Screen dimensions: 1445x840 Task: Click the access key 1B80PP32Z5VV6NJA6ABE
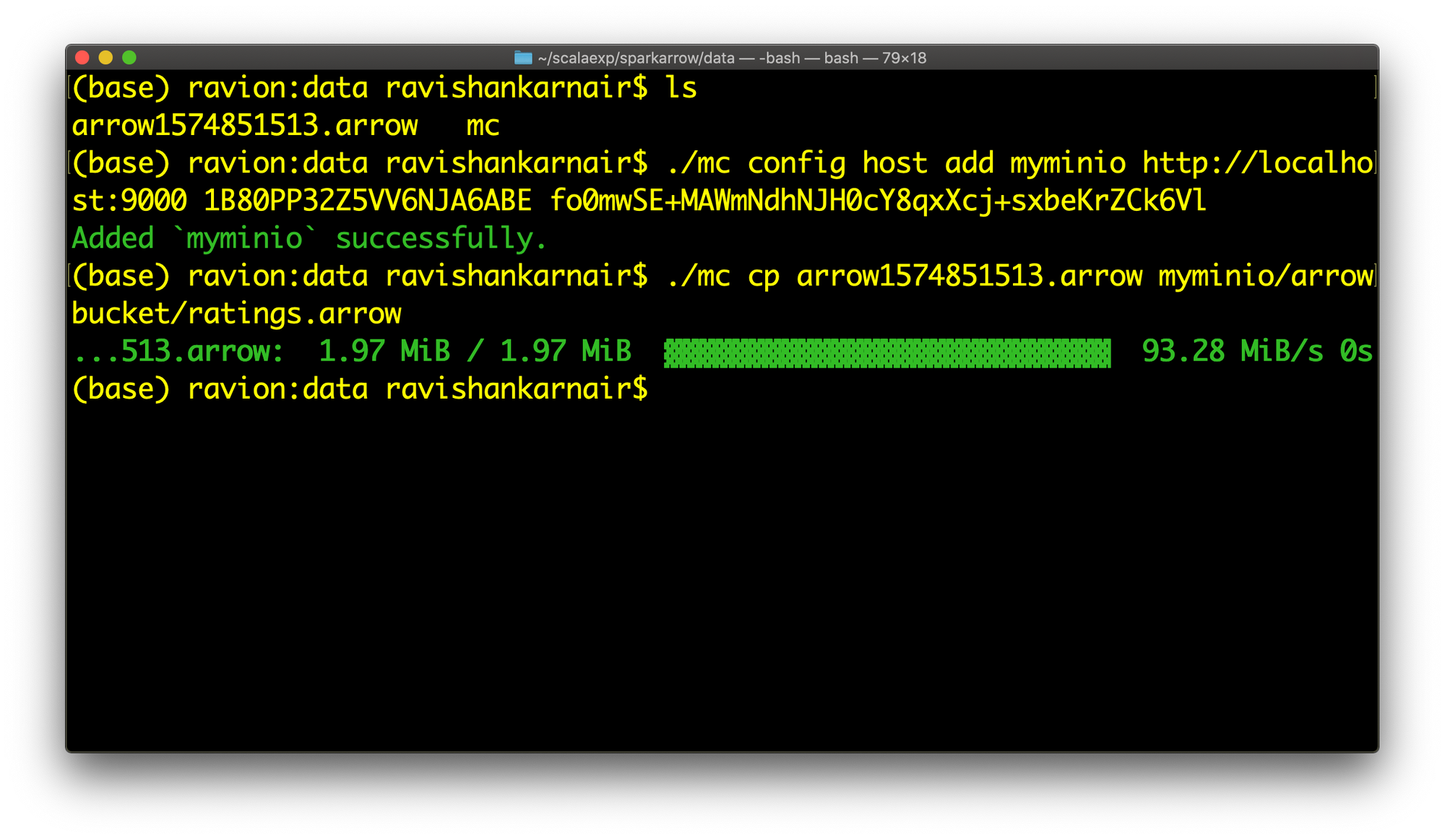(x=367, y=201)
